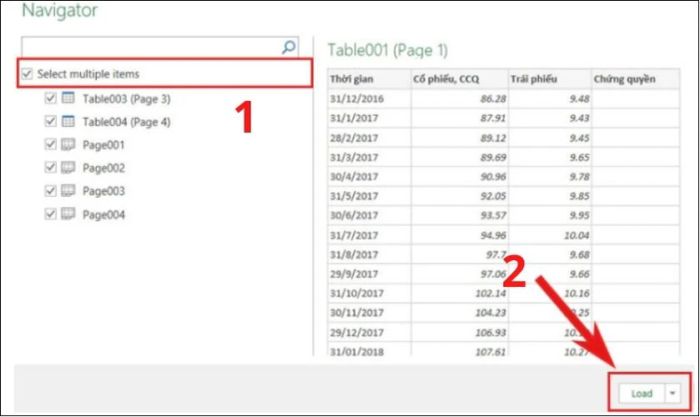Click the table icon beside Table004 (Page 4)

click(68, 121)
